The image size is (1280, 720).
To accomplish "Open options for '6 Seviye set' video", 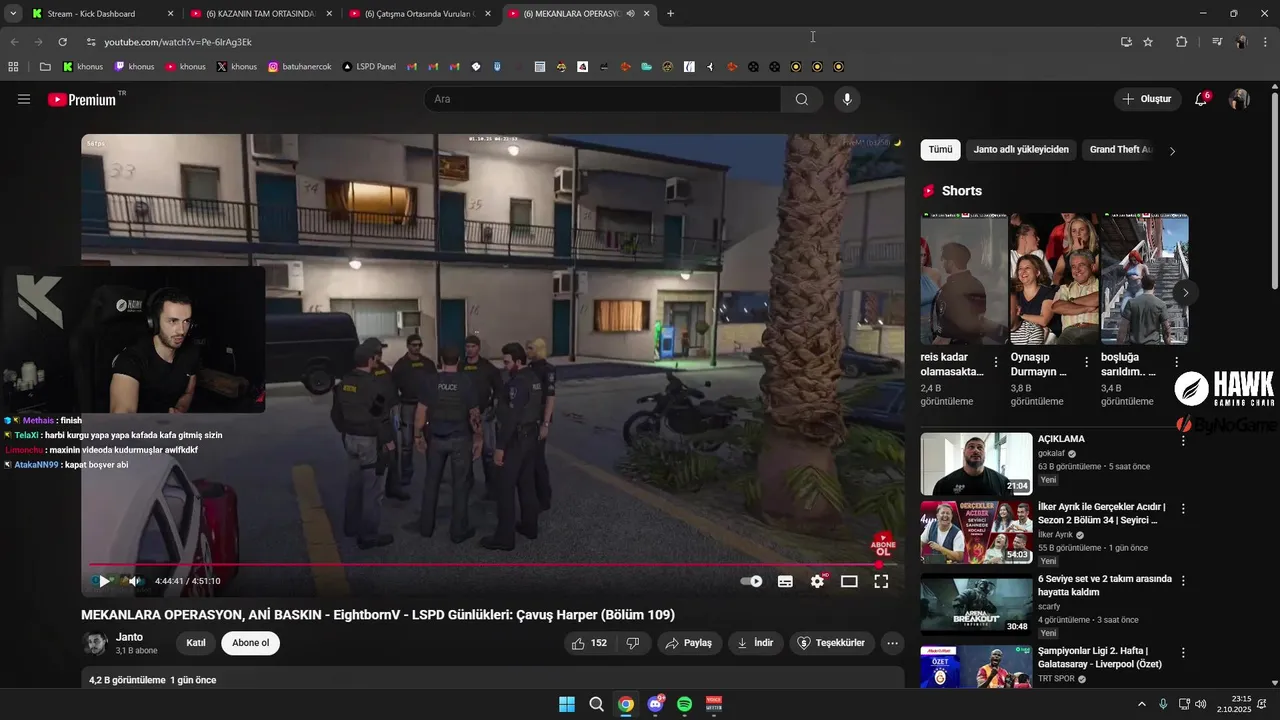I will tap(1183, 580).
